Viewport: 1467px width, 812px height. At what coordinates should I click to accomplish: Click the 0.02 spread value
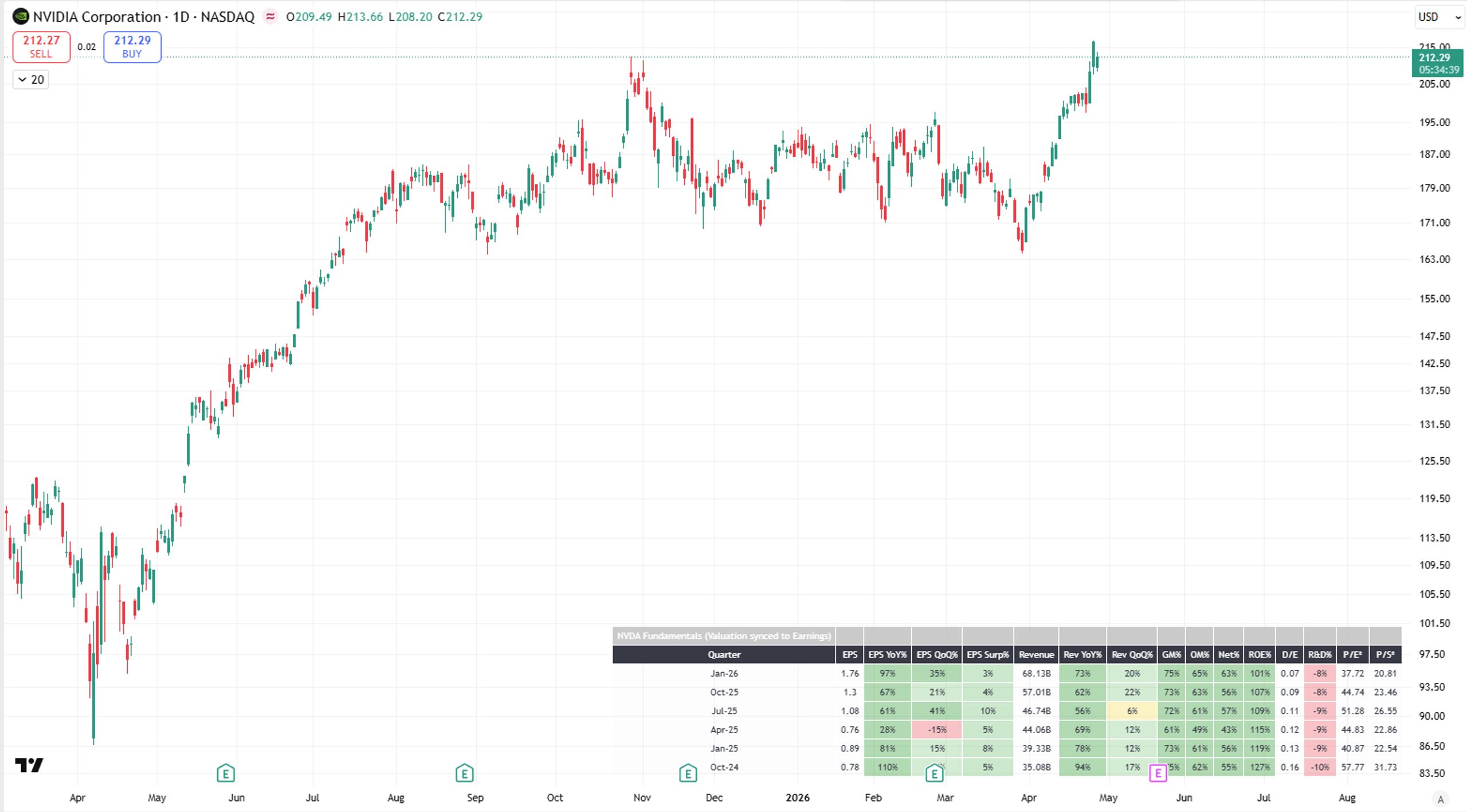coord(87,47)
